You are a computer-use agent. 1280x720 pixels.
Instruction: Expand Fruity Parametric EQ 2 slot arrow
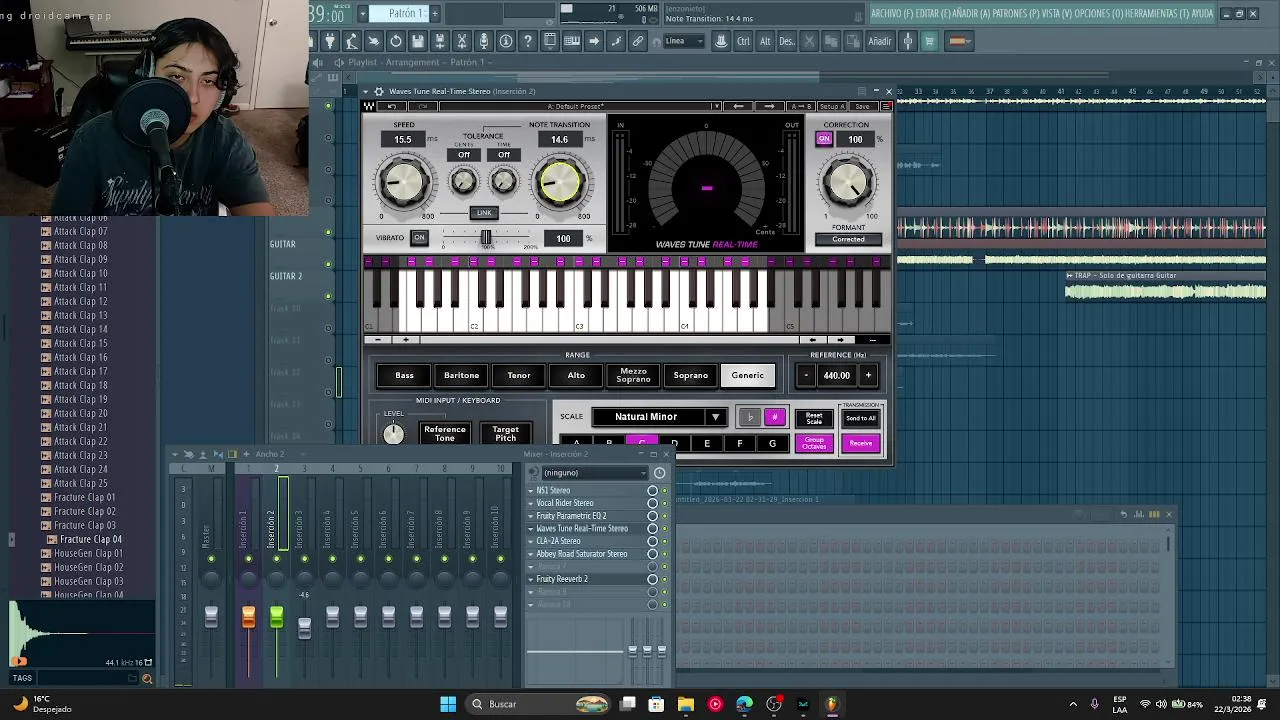[x=530, y=516]
